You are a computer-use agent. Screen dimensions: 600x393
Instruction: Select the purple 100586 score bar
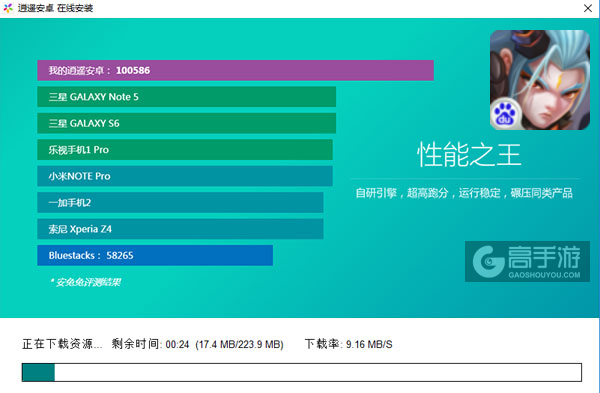235,70
